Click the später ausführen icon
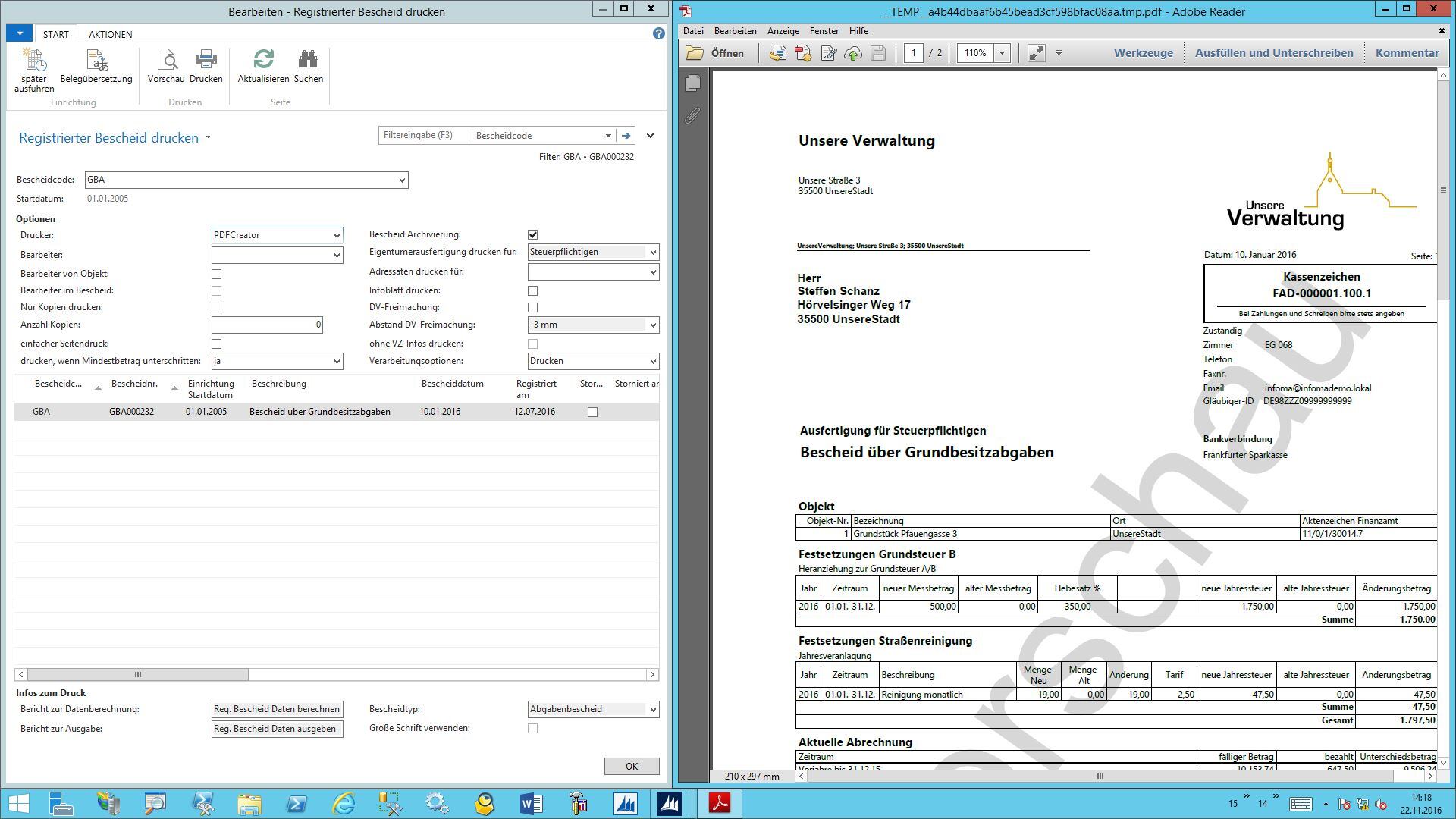The image size is (1456, 819). point(33,61)
